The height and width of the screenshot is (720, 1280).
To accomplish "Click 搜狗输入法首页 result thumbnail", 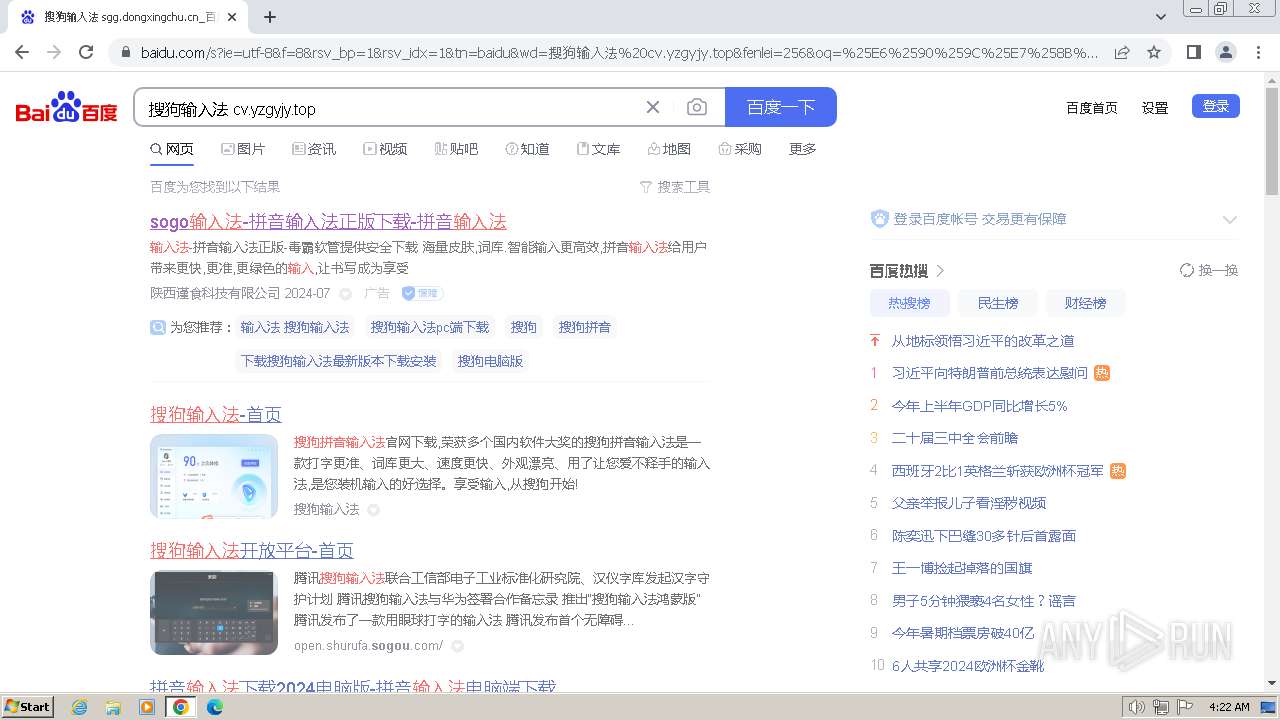I will coord(214,476).
